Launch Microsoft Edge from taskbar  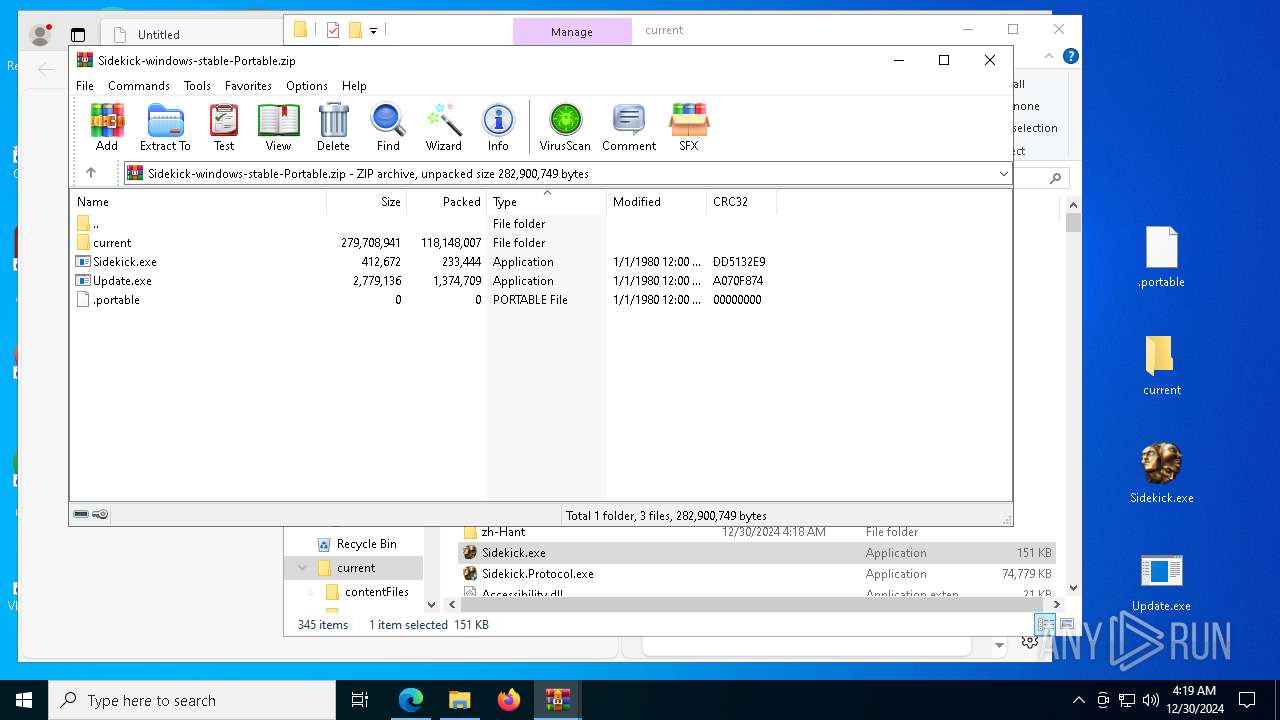point(411,700)
